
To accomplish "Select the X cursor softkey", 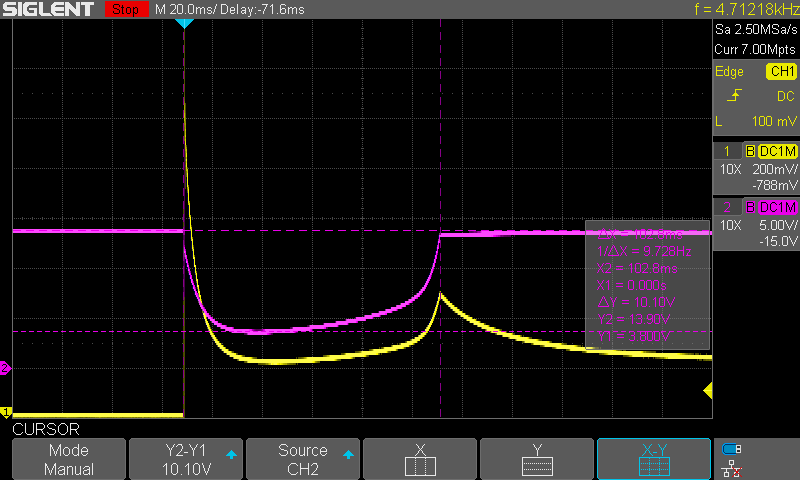I will click(420, 460).
